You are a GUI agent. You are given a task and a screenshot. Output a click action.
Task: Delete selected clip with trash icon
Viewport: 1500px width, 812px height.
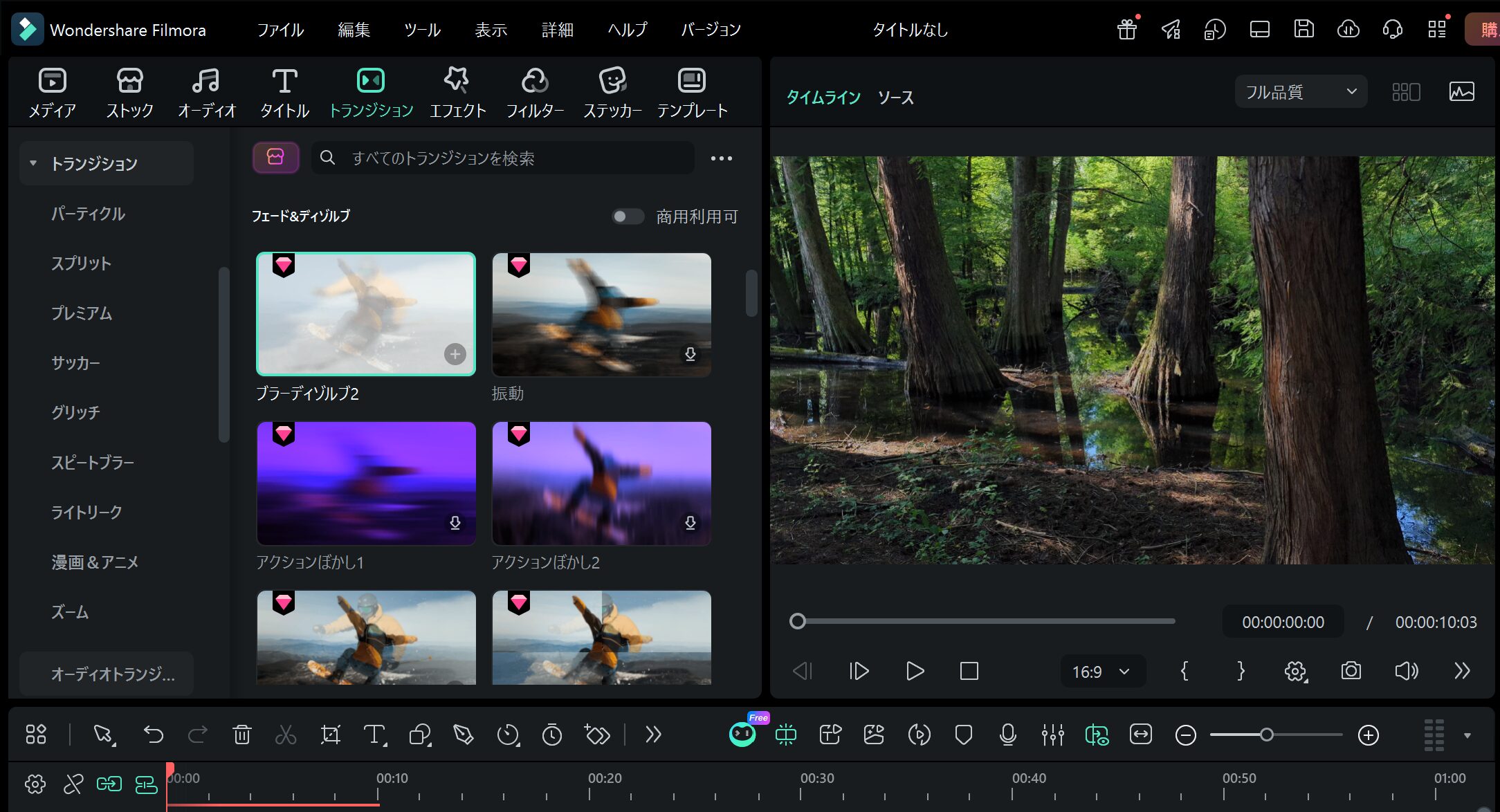241,734
